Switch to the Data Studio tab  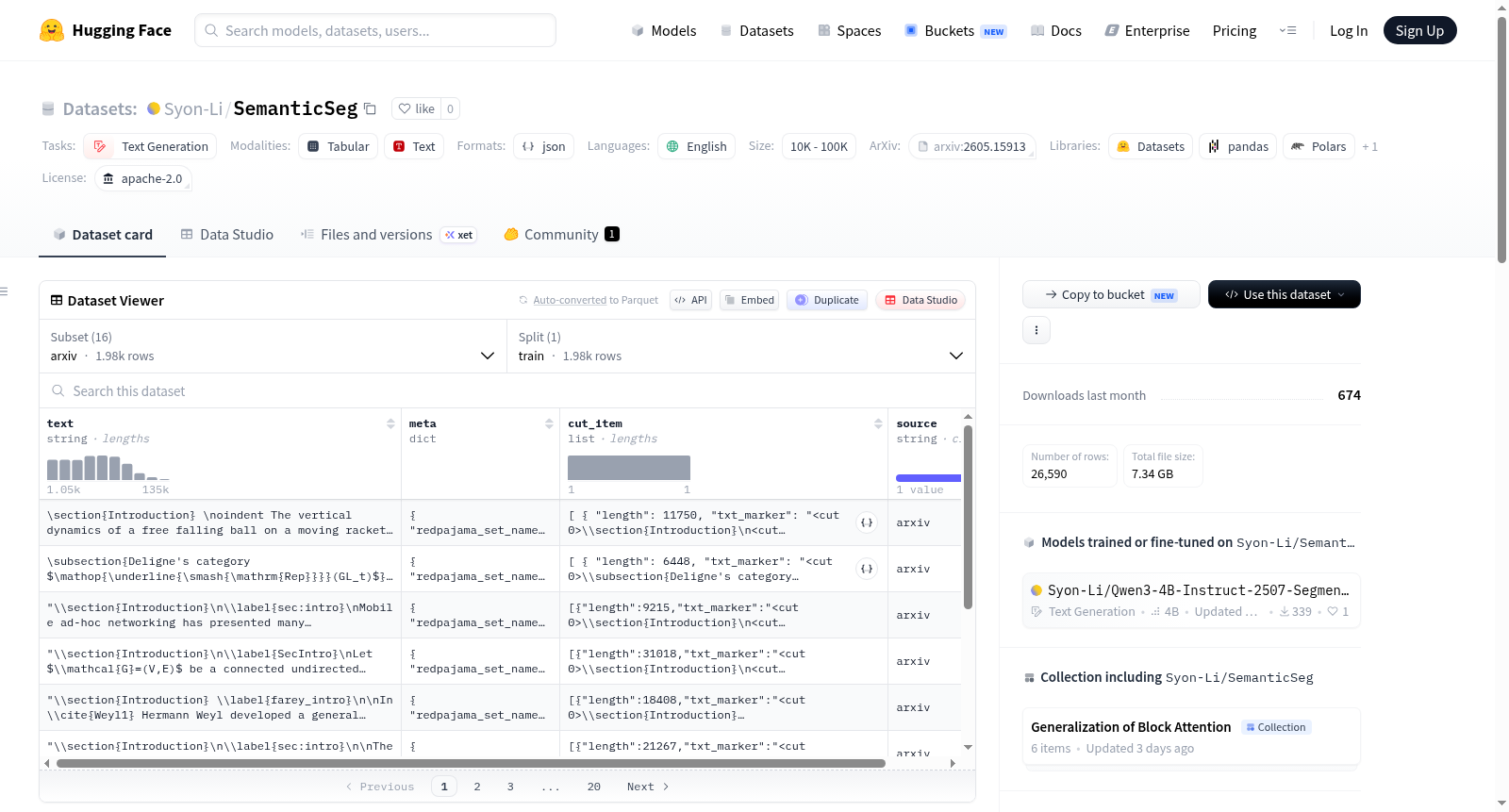227,235
